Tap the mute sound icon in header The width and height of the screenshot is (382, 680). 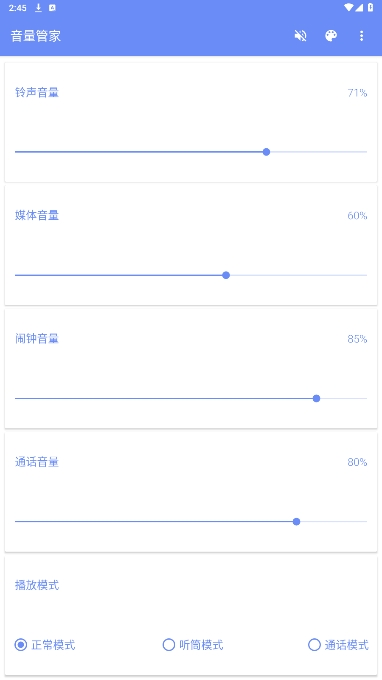pyautogui.click(x=300, y=36)
